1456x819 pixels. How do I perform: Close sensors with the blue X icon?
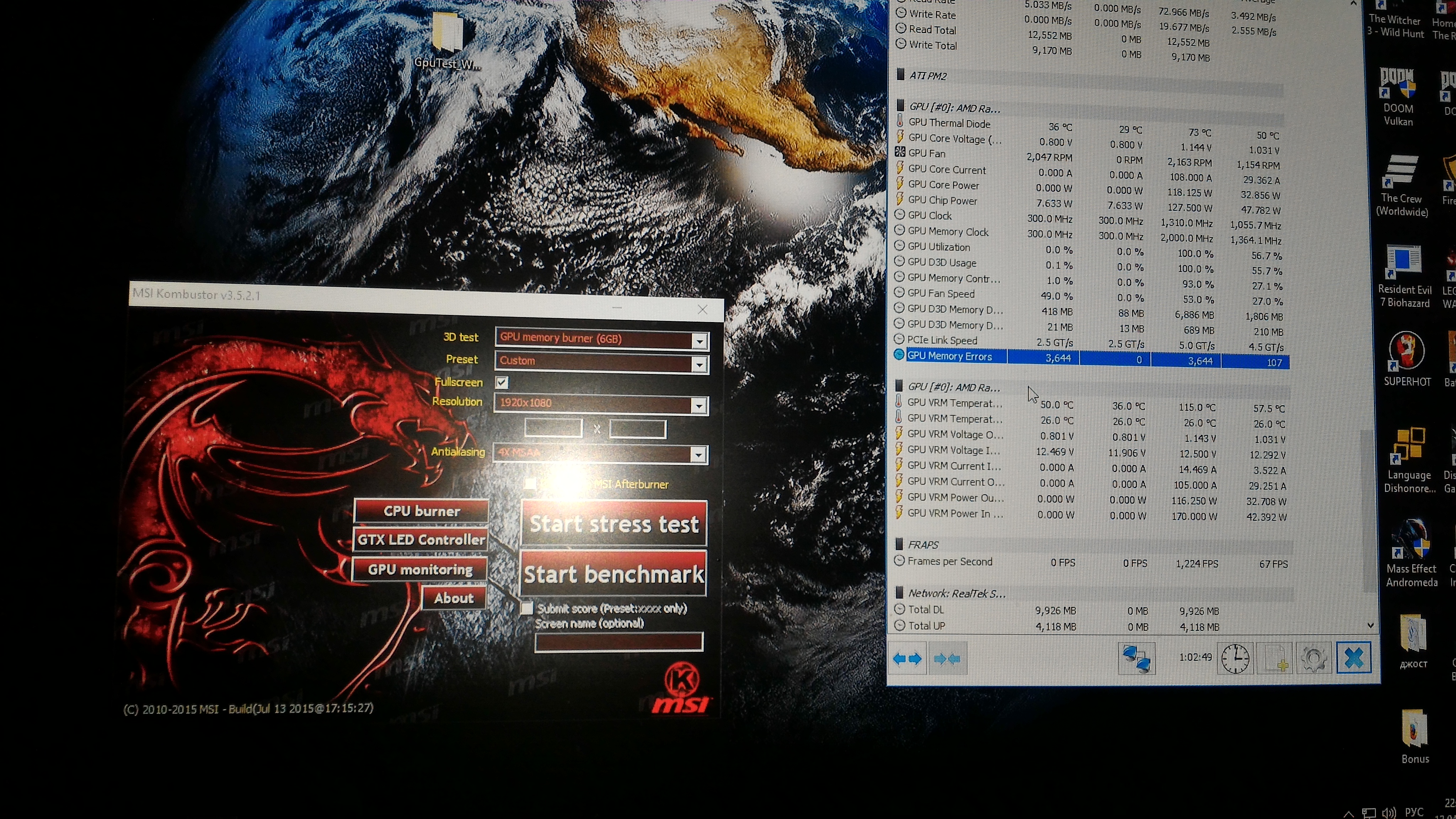[1354, 658]
